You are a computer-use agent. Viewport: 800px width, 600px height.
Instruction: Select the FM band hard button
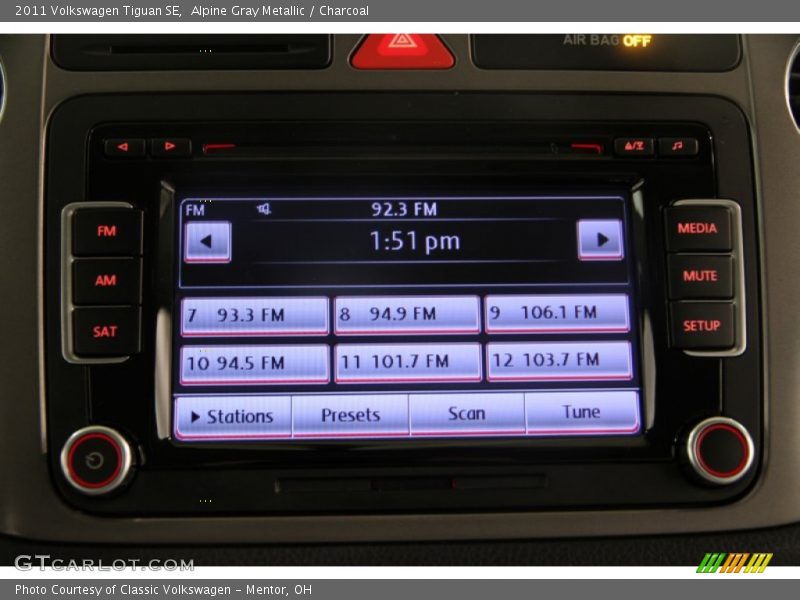tap(107, 232)
